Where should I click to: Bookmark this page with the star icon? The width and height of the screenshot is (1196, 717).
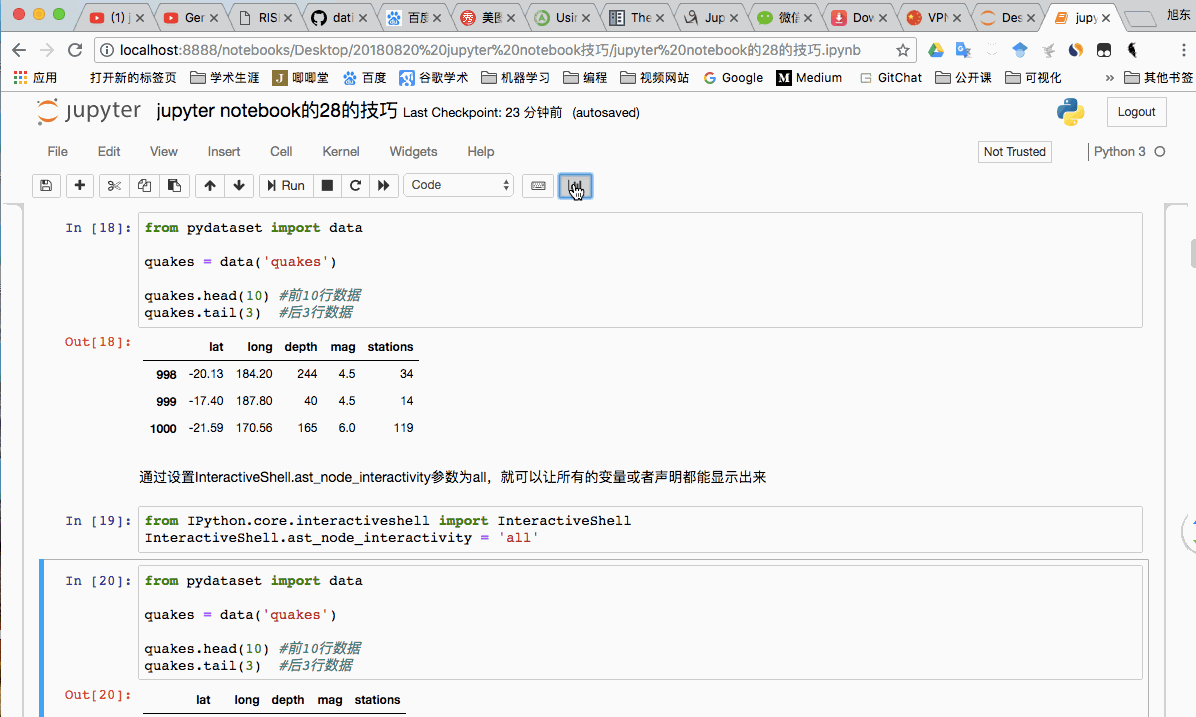point(903,50)
